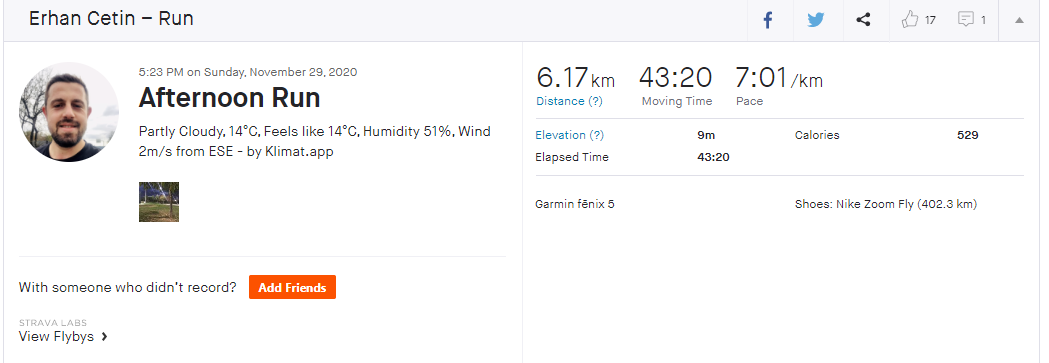Share activity on Facebook icon

pos(768,20)
